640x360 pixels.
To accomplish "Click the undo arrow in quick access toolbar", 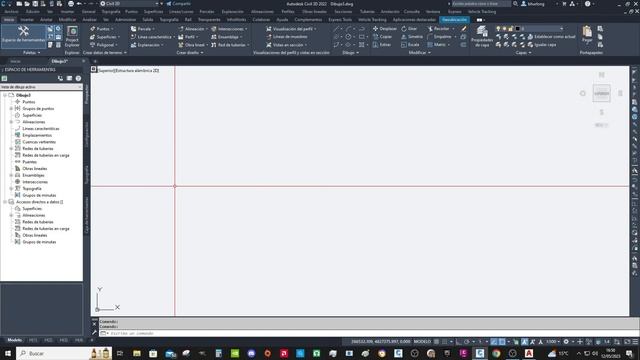I will [x=79, y=4].
